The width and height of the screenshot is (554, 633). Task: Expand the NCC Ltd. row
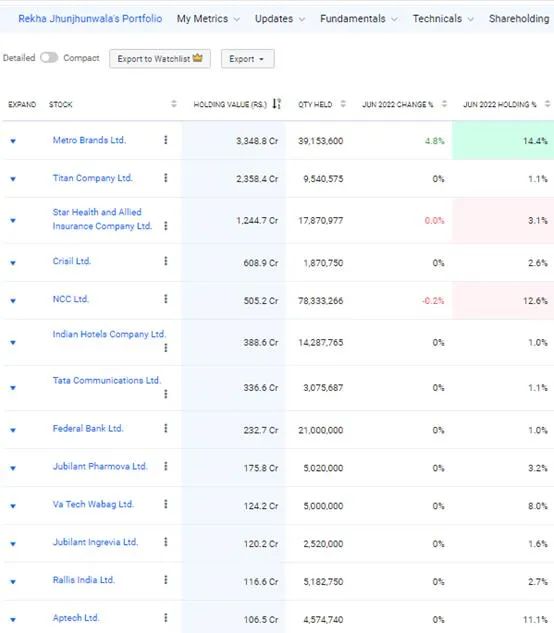pyautogui.click(x=13, y=301)
